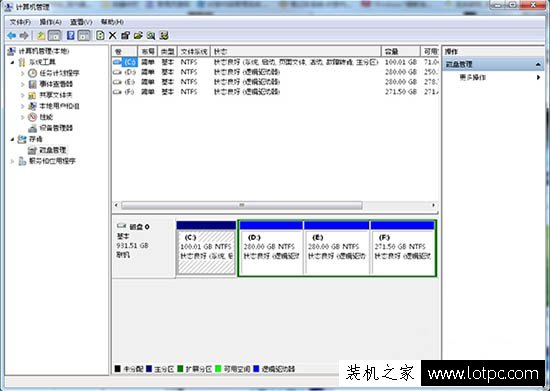The image size is (550, 391).
Task: Open help via blue question mark icon
Action: [x=71, y=35]
